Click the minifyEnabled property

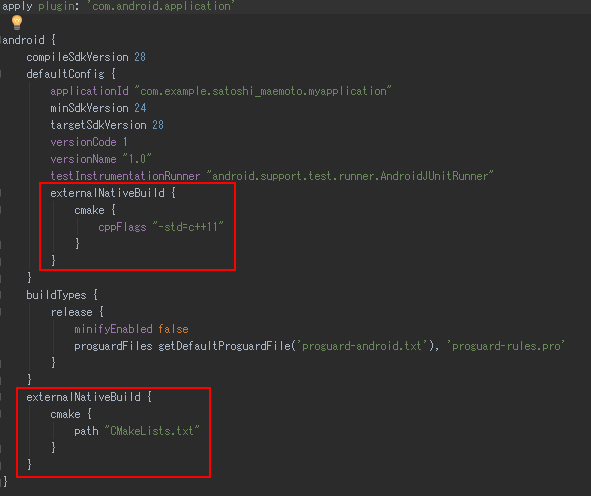[x=113, y=329]
